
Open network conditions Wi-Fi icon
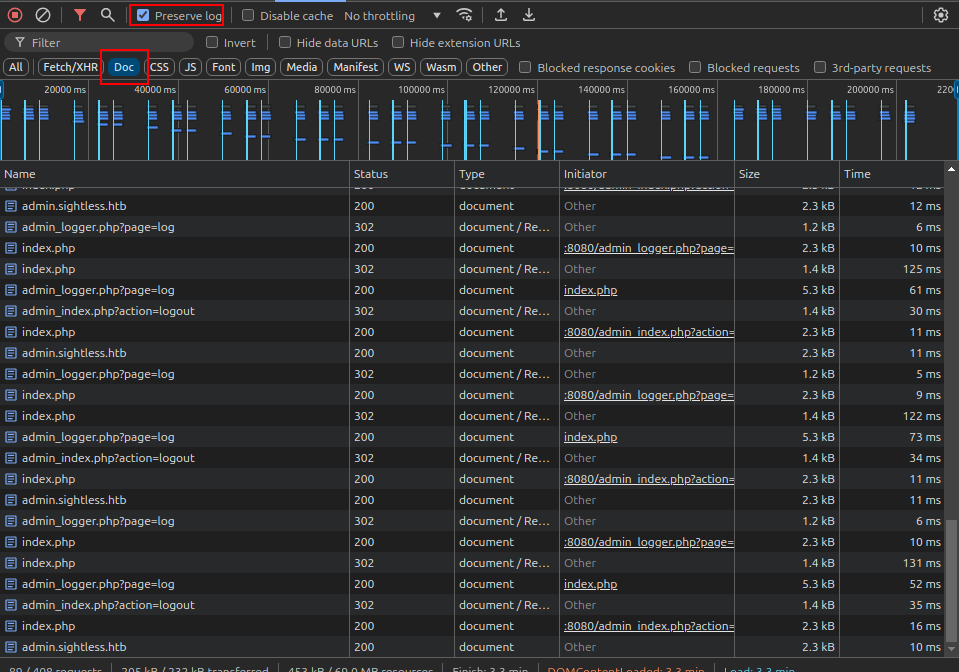(464, 15)
